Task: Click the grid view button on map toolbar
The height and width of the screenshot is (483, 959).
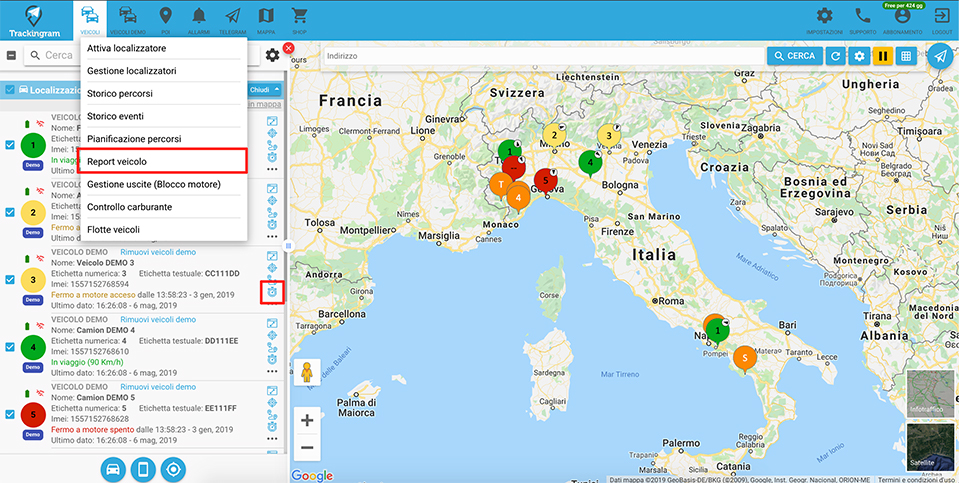Action: point(906,56)
